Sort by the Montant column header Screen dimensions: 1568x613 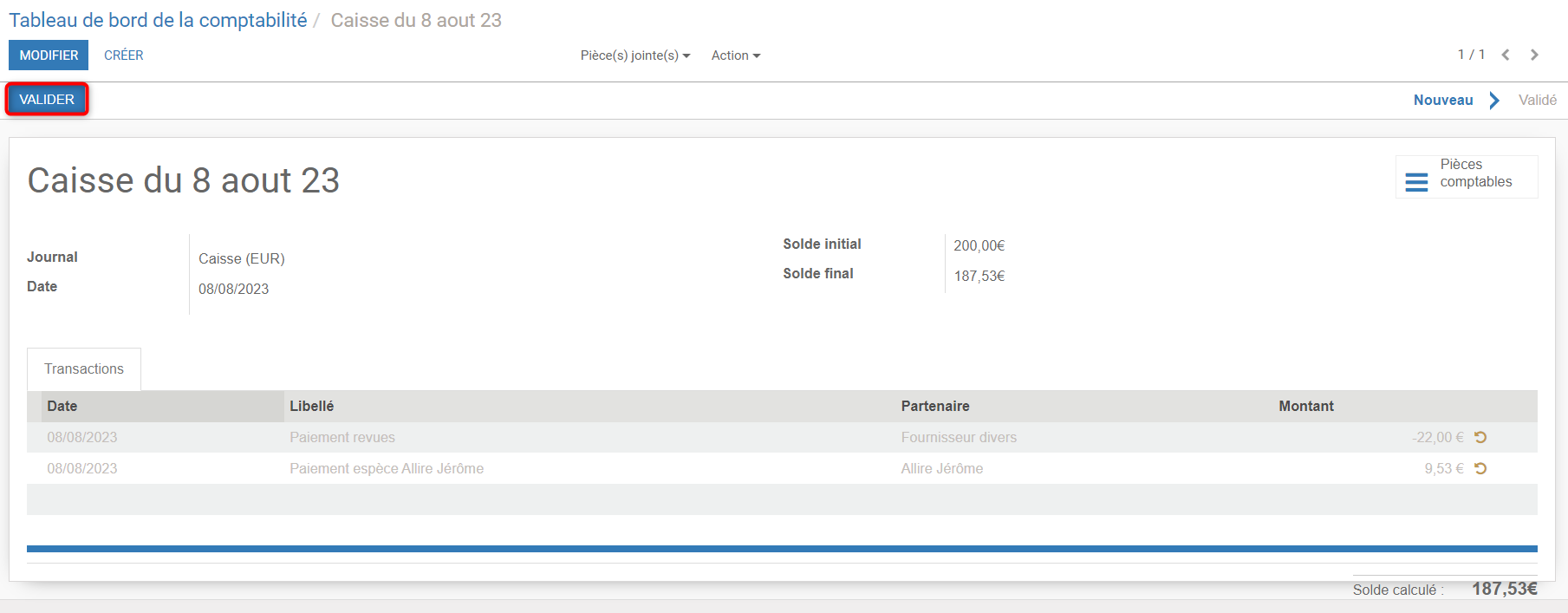[1371, 406]
